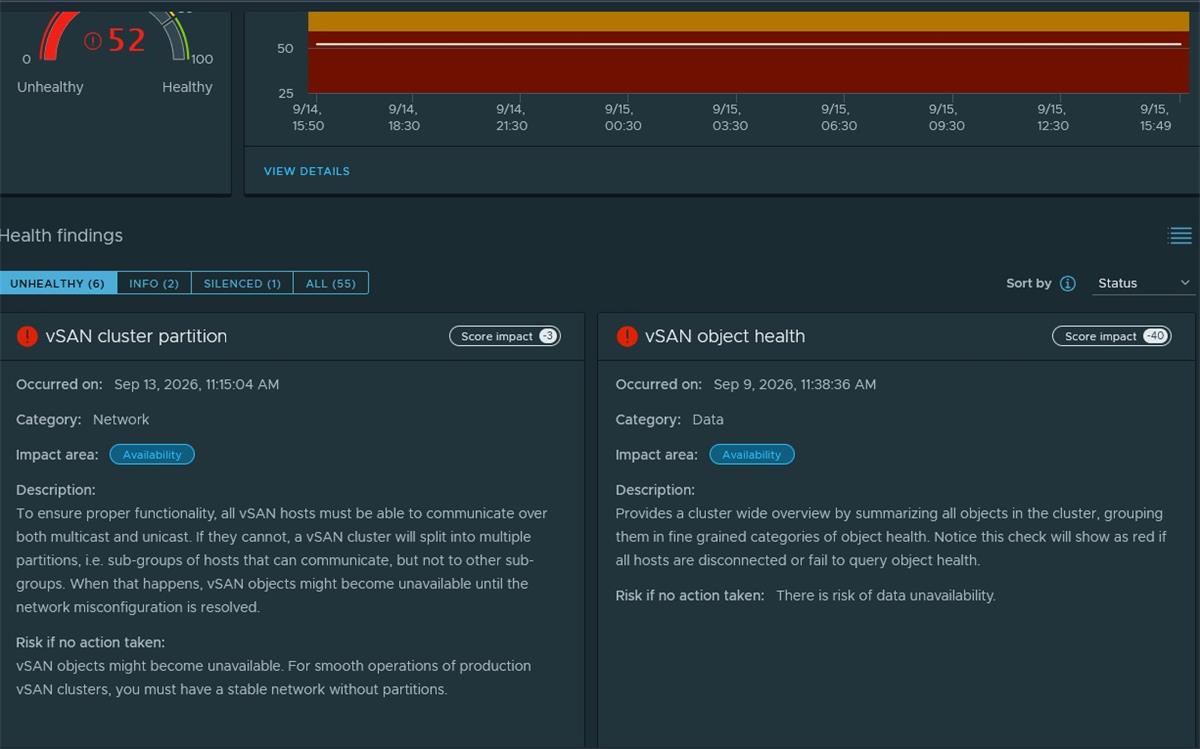Viewport: 1200px width, 749px height.
Task: Open the Sort by Status dropdown
Action: [1144, 283]
